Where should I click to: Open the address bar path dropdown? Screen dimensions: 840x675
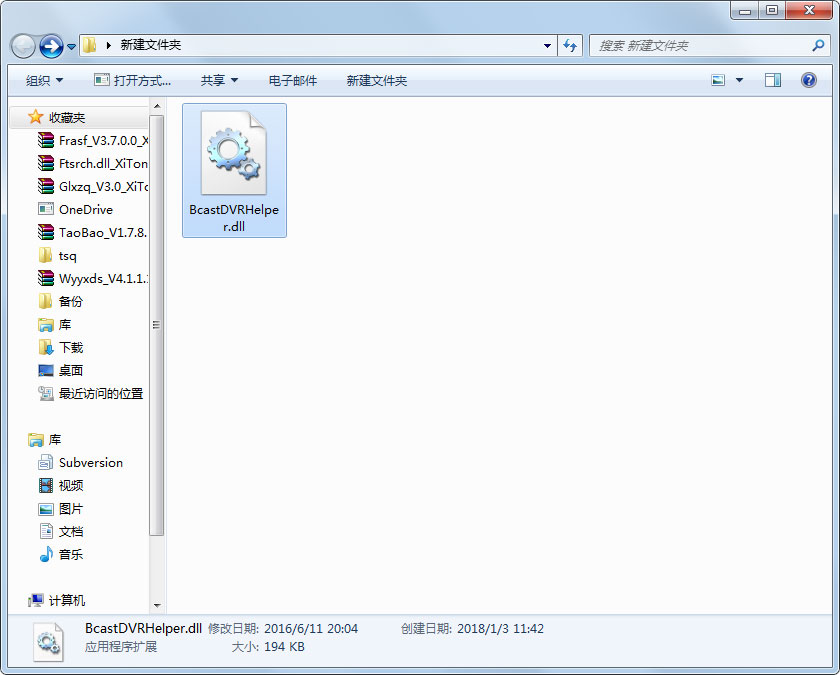546,45
